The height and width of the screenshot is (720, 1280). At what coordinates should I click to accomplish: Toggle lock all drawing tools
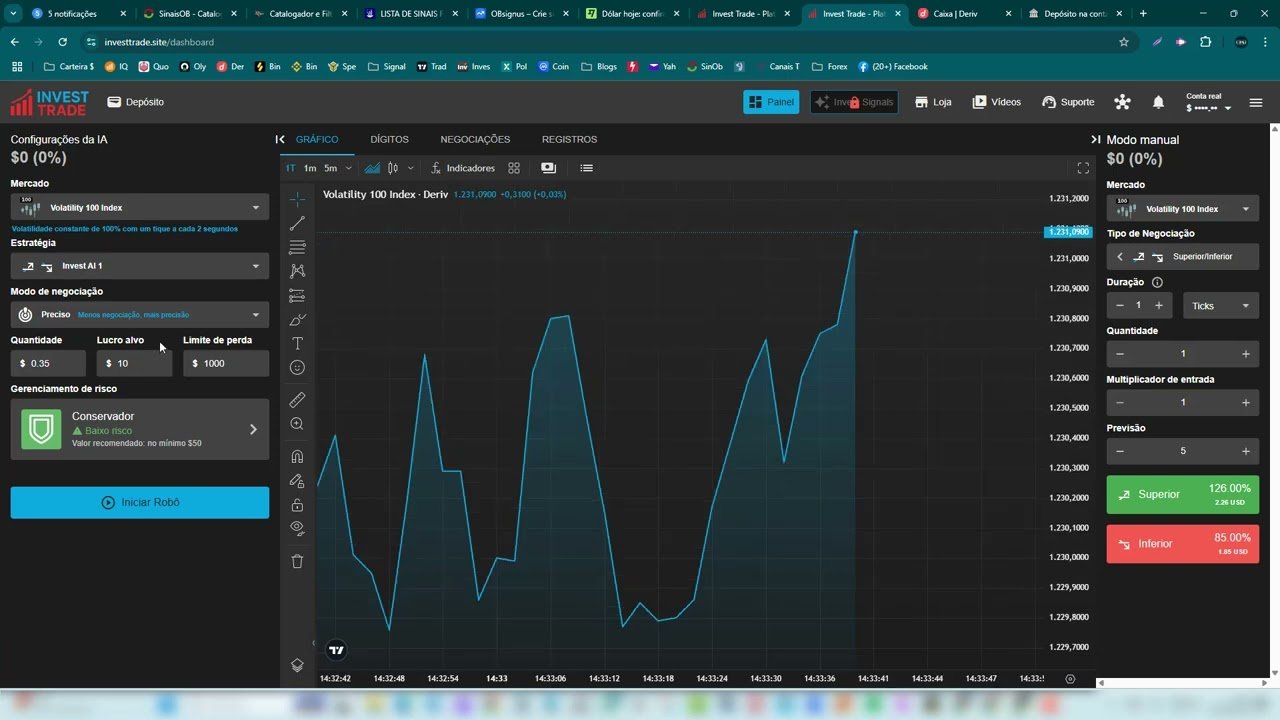(x=297, y=505)
